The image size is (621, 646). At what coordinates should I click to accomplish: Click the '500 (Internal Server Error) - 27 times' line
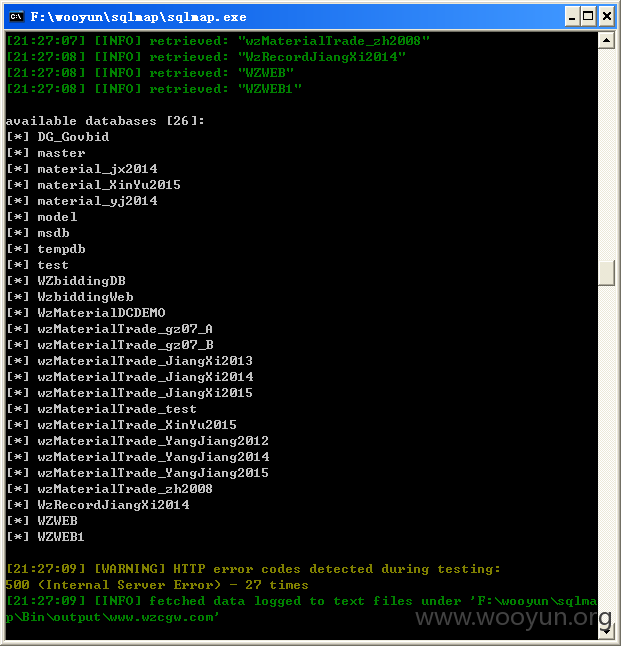157,585
